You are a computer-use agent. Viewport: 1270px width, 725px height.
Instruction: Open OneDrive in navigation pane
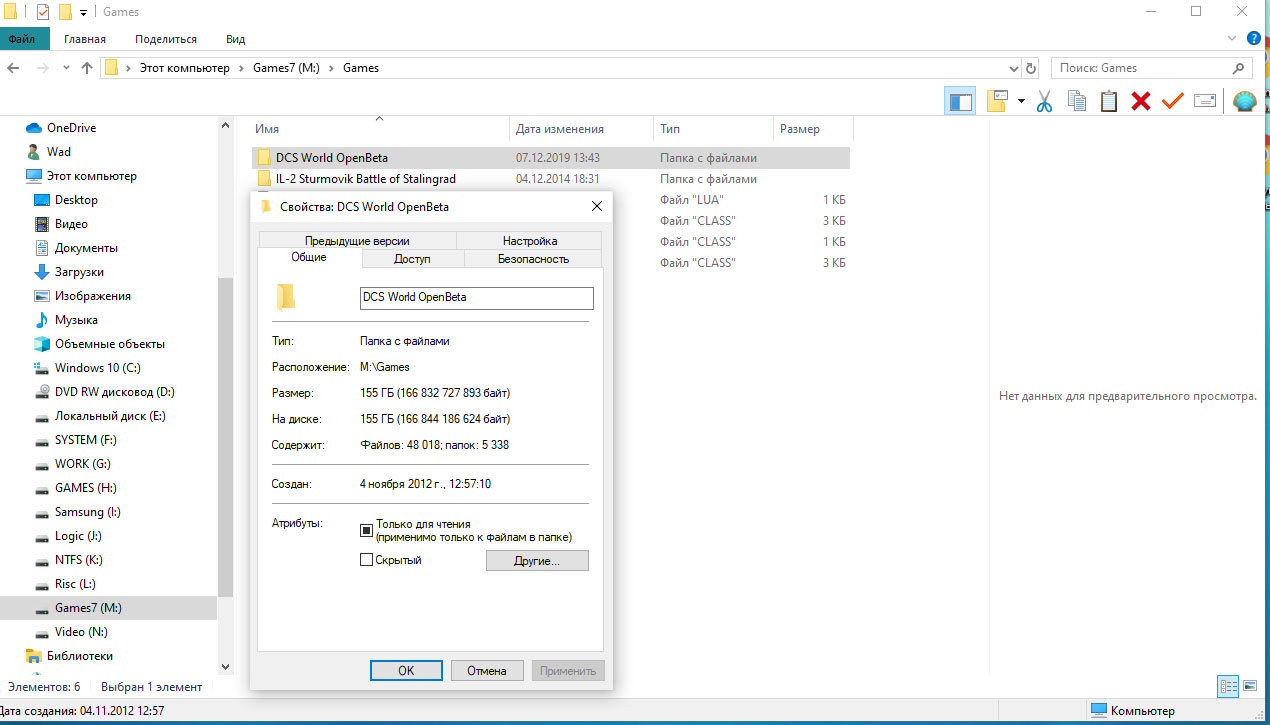(x=71, y=128)
